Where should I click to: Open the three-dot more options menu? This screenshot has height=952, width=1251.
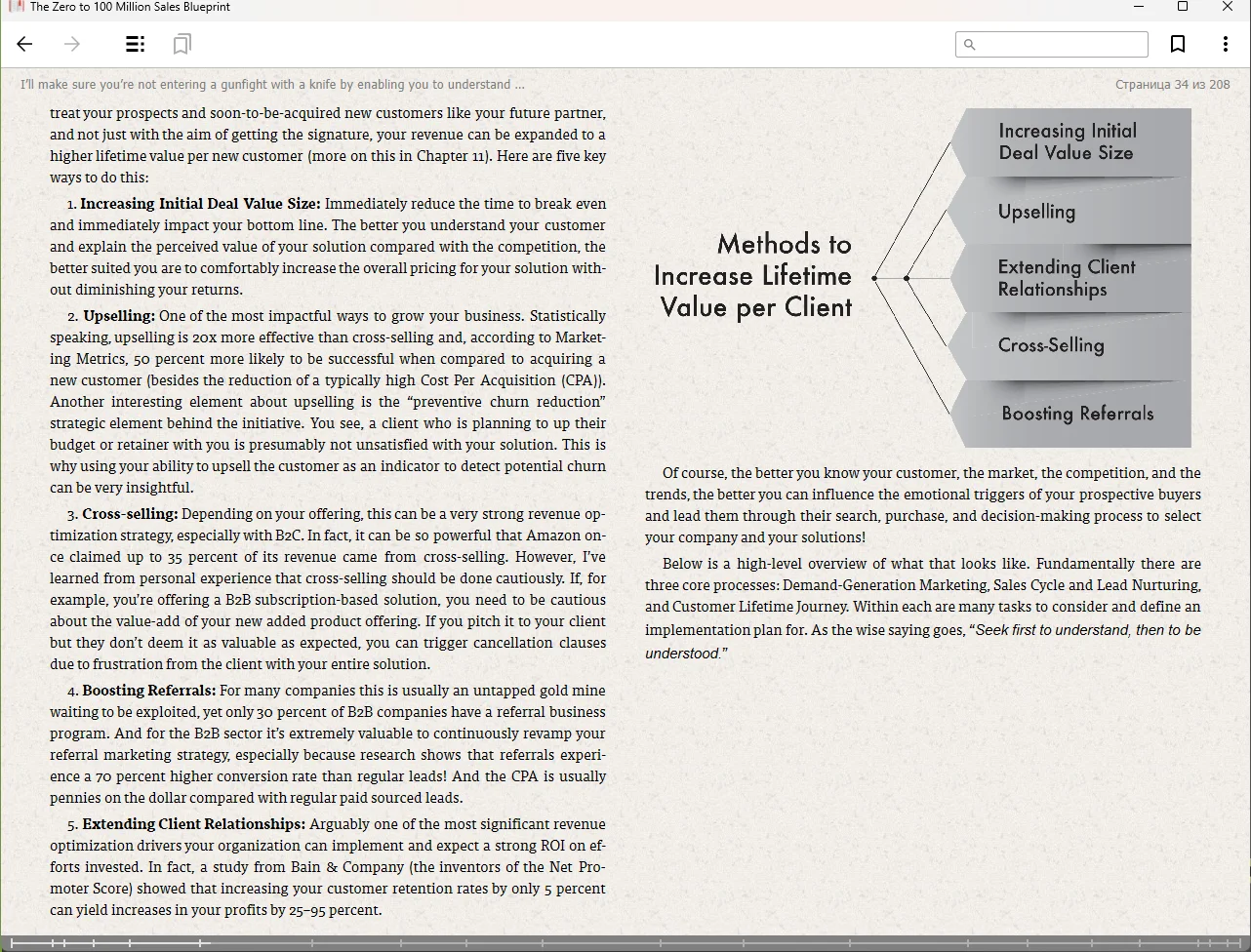click(1225, 44)
